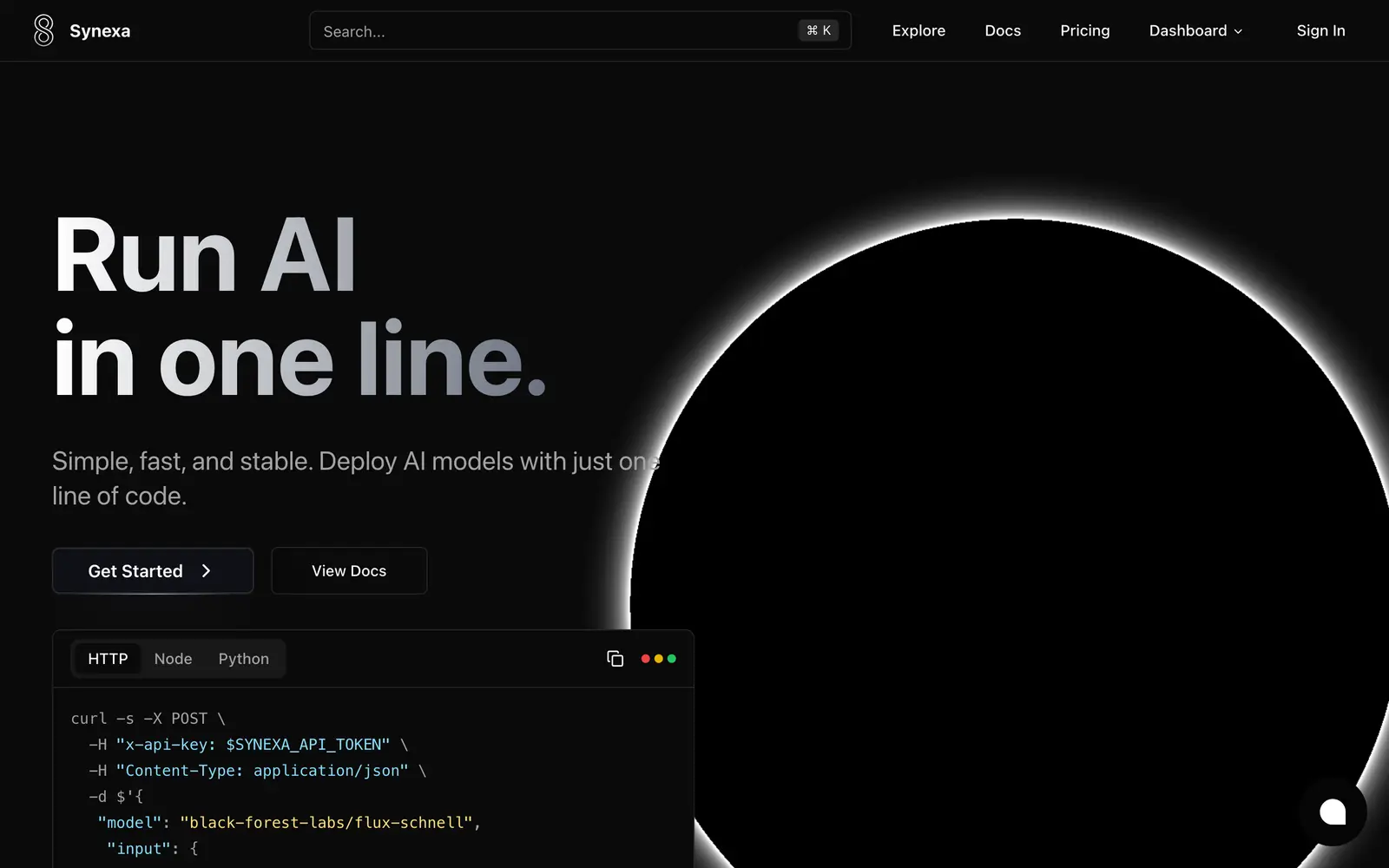Click the x-api-key header code line
Viewport: 1389px width, 868px height.
point(248,745)
